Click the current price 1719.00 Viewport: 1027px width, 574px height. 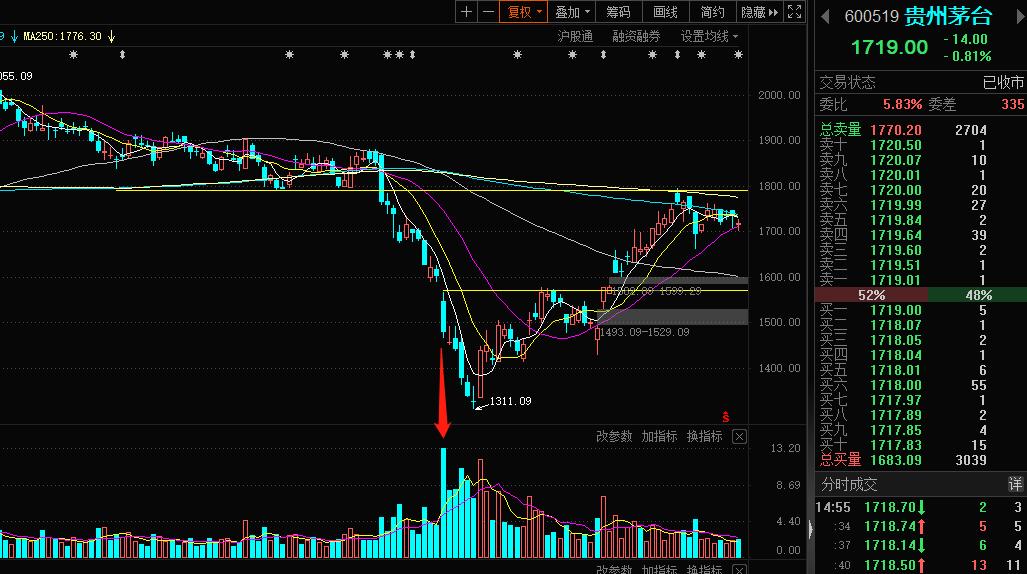point(889,47)
